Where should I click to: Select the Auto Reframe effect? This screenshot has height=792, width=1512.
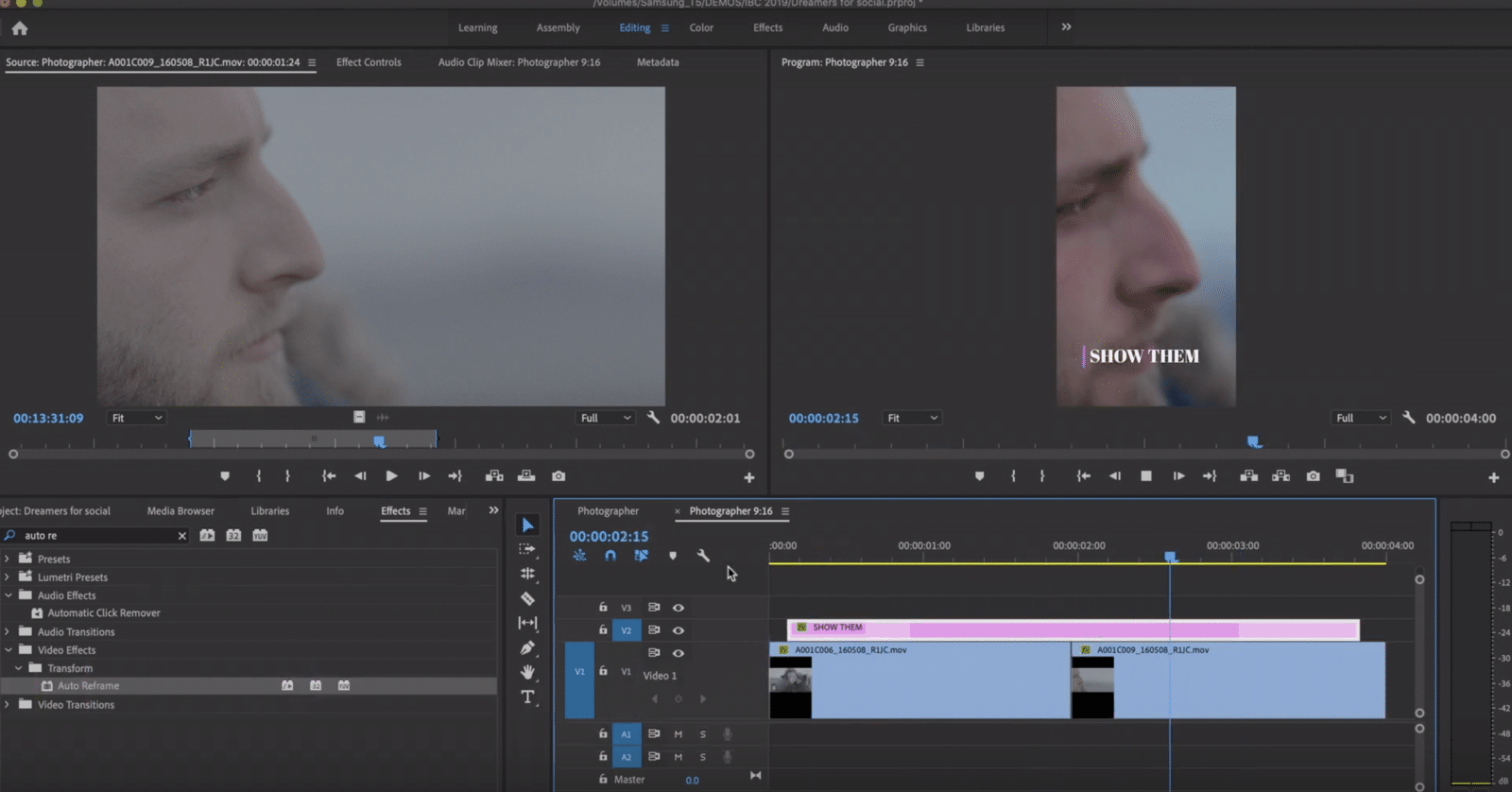pos(88,686)
